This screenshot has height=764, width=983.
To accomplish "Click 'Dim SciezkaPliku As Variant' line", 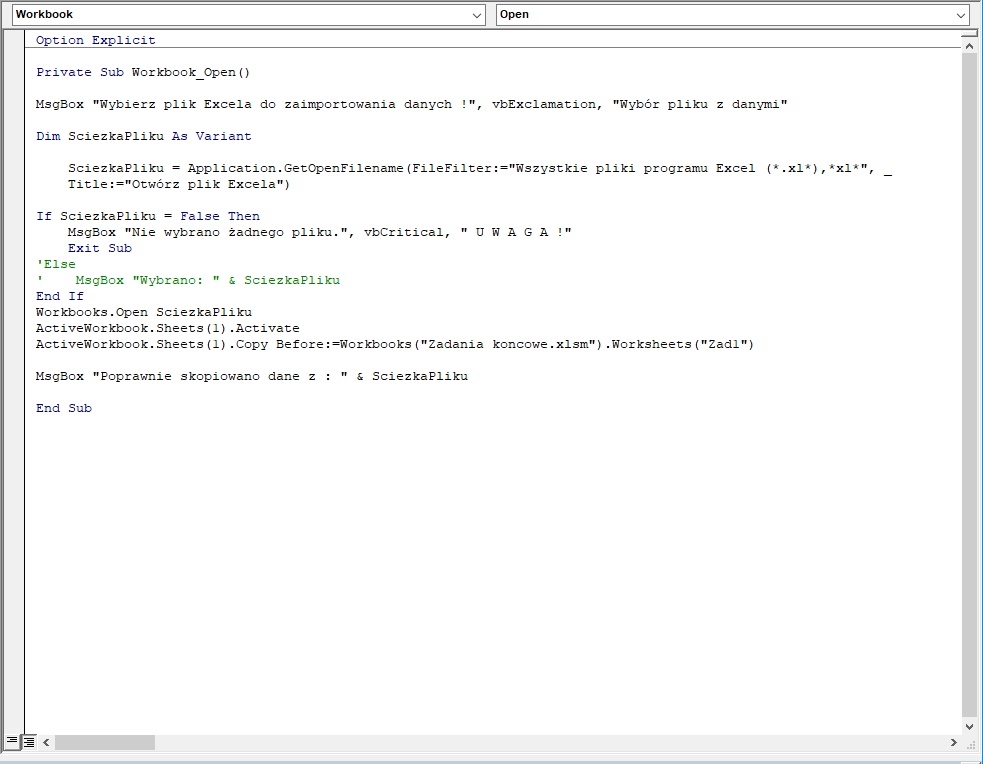I will (144, 136).
